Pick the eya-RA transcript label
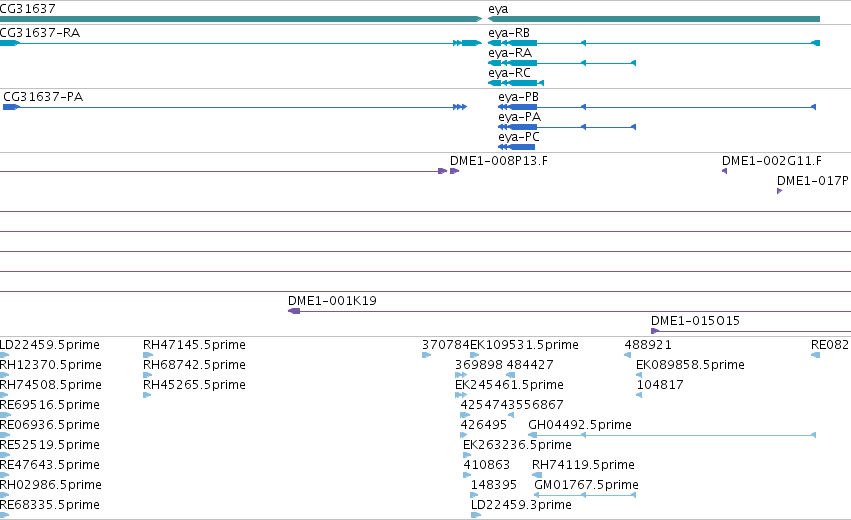This screenshot has width=851, height=520. [x=510, y=53]
